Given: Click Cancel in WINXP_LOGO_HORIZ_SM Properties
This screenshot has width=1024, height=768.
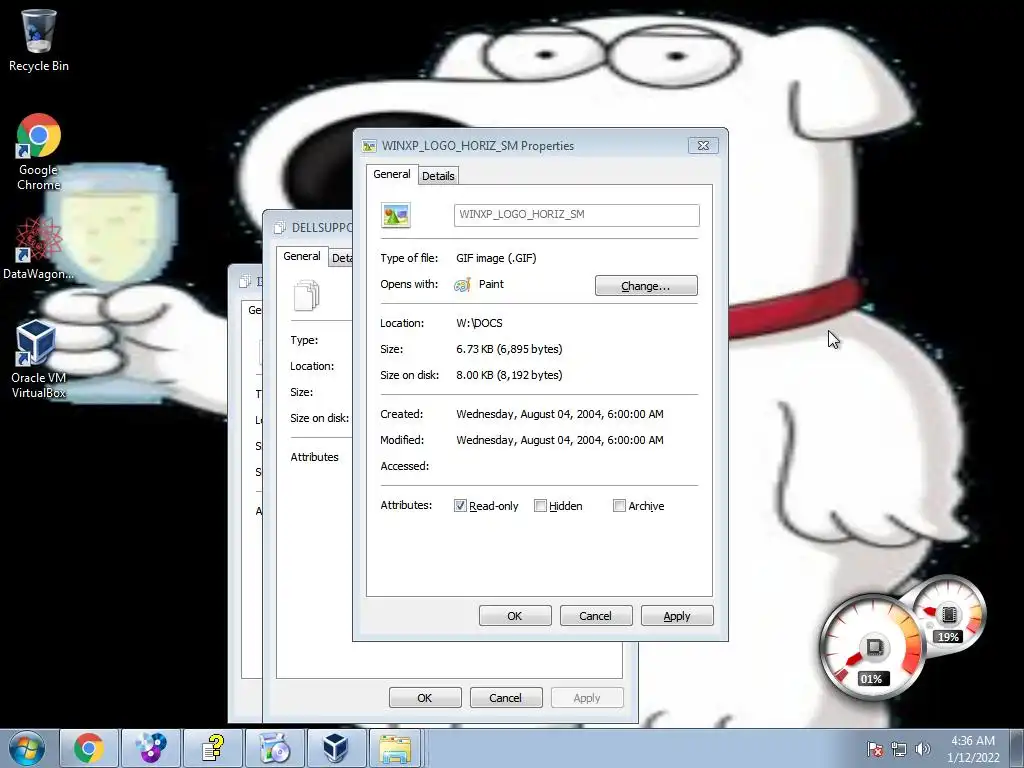Looking at the screenshot, I should [x=596, y=616].
